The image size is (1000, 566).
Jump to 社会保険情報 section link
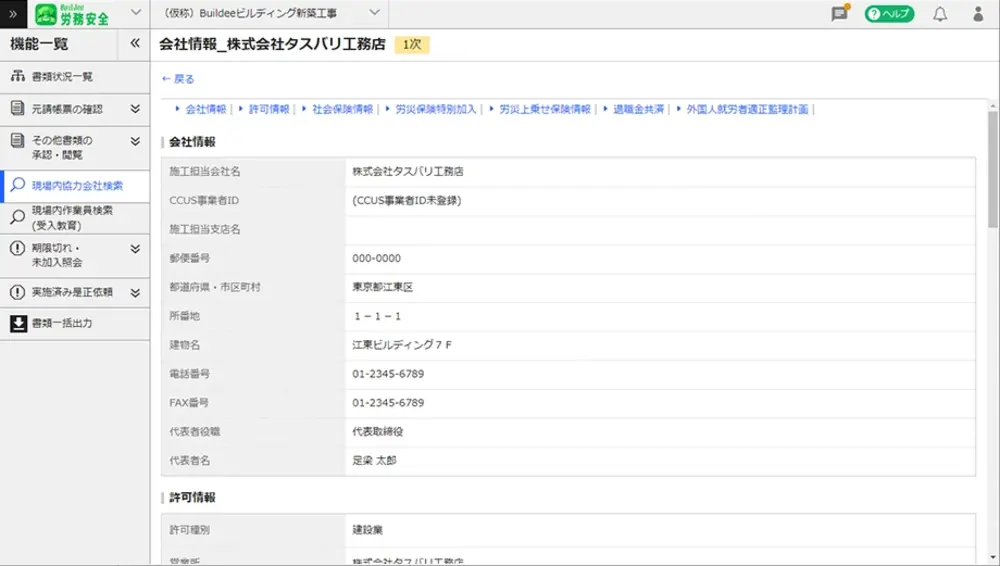tap(342, 110)
